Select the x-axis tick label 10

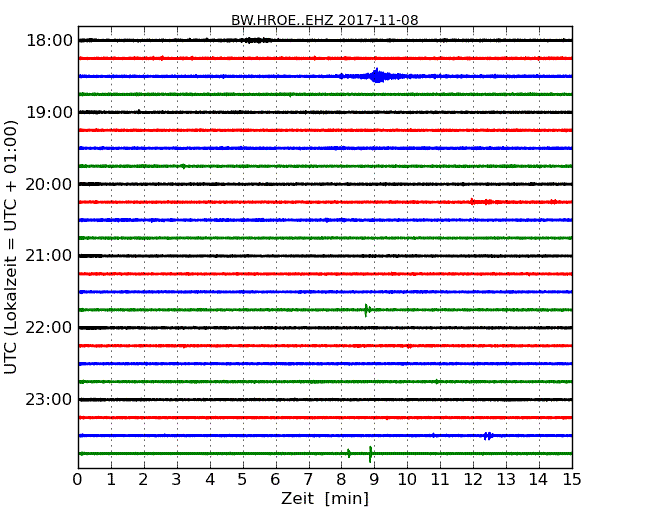point(407,480)
